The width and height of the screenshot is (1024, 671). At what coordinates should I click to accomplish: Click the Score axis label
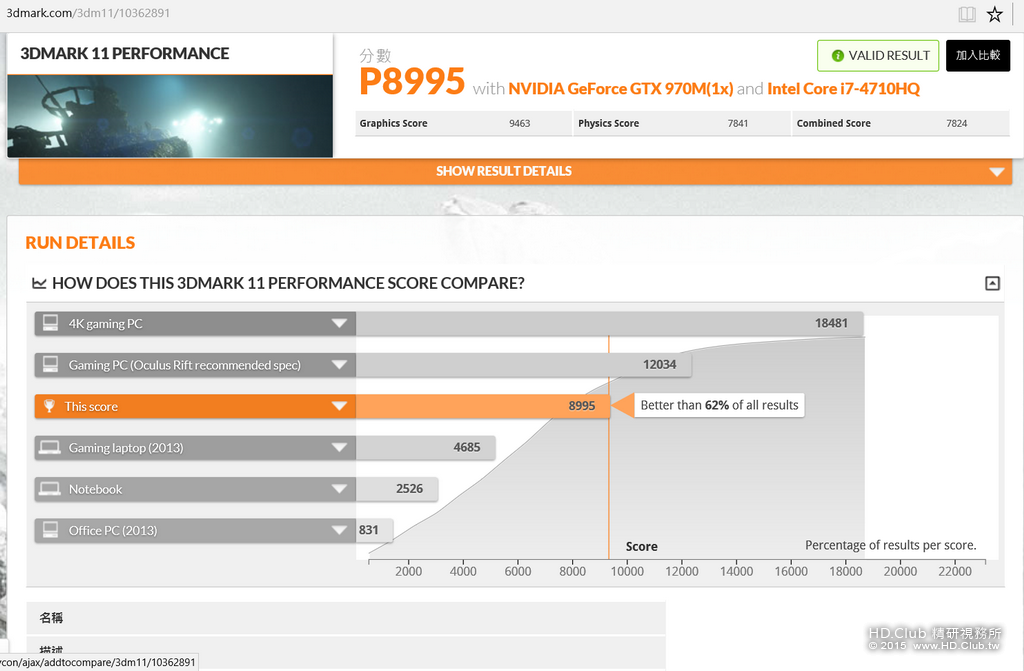pos(641,546)
